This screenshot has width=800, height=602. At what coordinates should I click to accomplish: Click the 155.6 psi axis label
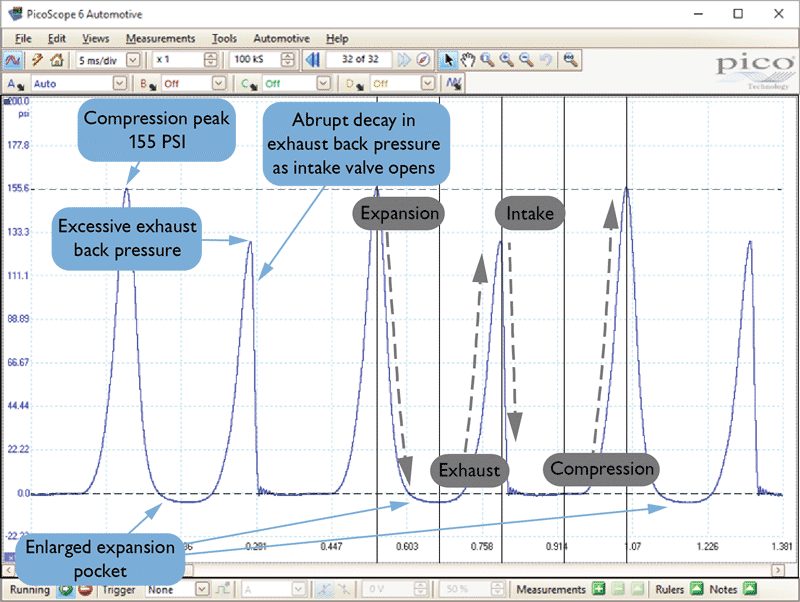coord(18,188)
